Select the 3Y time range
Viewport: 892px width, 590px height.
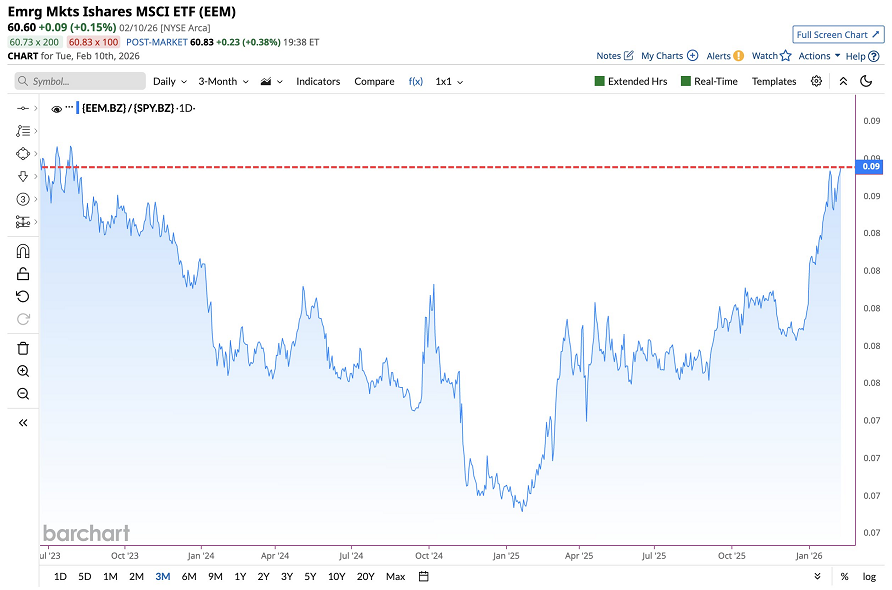[x=287, y=576]
